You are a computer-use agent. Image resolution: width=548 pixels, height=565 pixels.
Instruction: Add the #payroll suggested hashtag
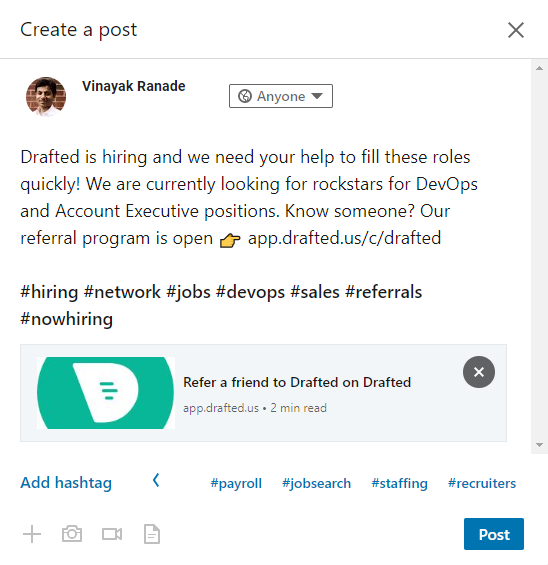[236, 483]
